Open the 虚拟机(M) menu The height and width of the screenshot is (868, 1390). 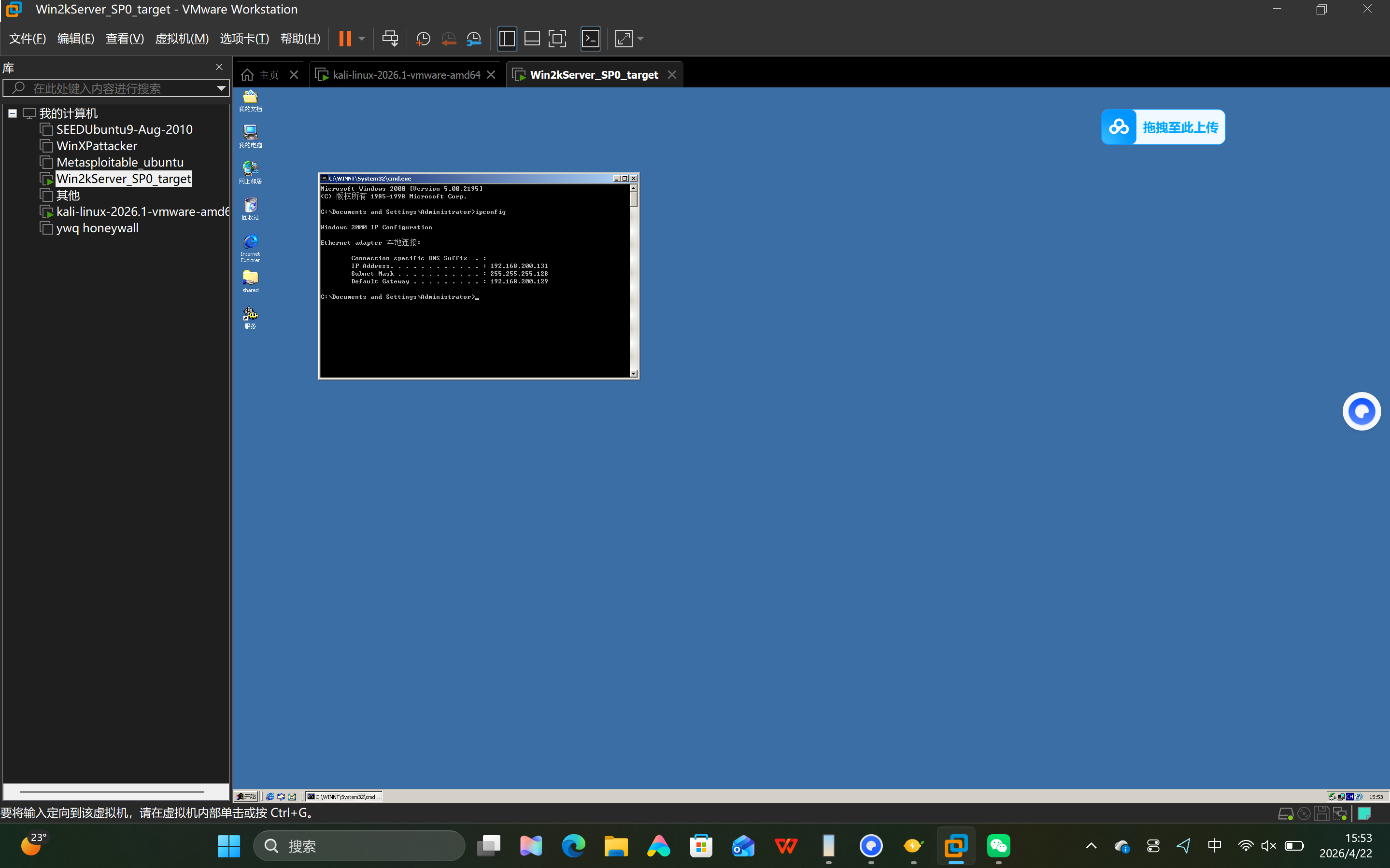pyautogui.click(x=182, y=39)
